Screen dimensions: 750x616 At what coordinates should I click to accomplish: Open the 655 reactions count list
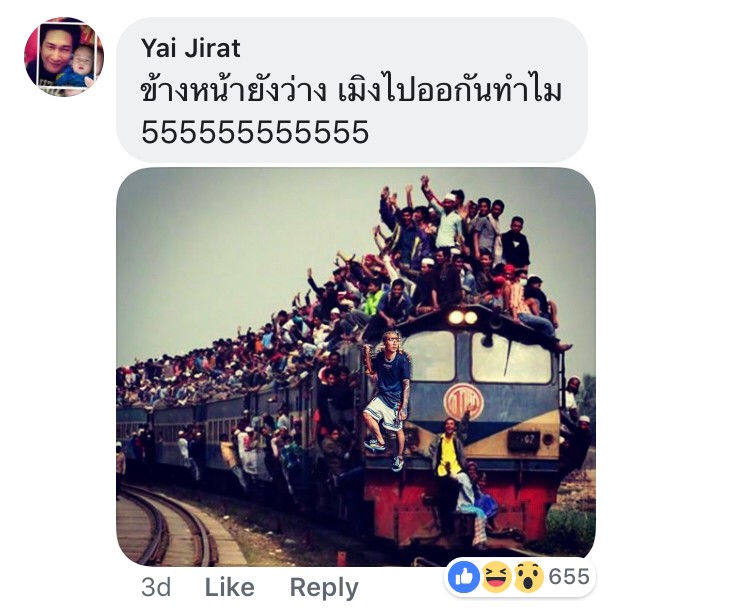[x=569, y=577]
